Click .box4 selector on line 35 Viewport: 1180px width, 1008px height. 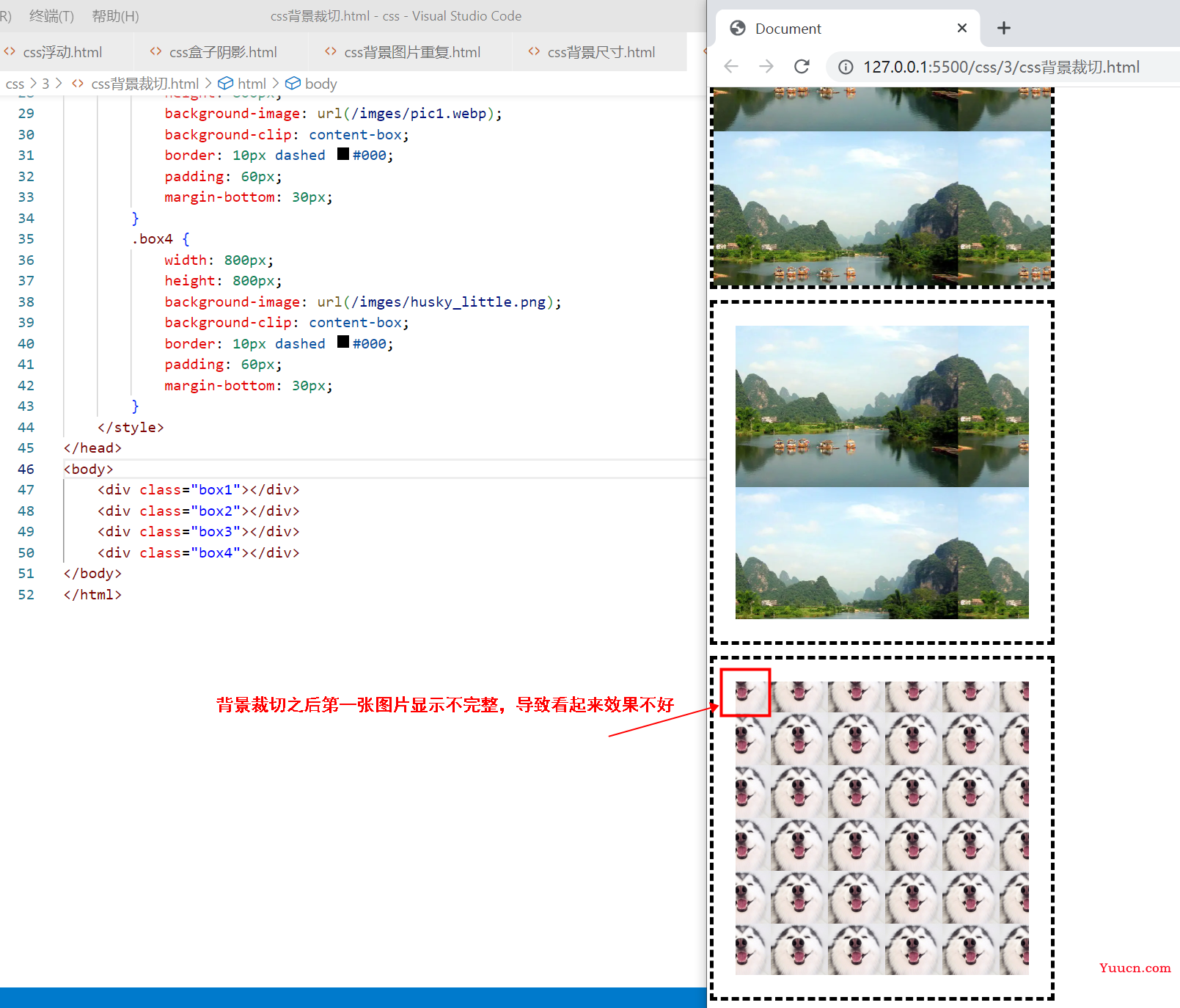(152, 239)
